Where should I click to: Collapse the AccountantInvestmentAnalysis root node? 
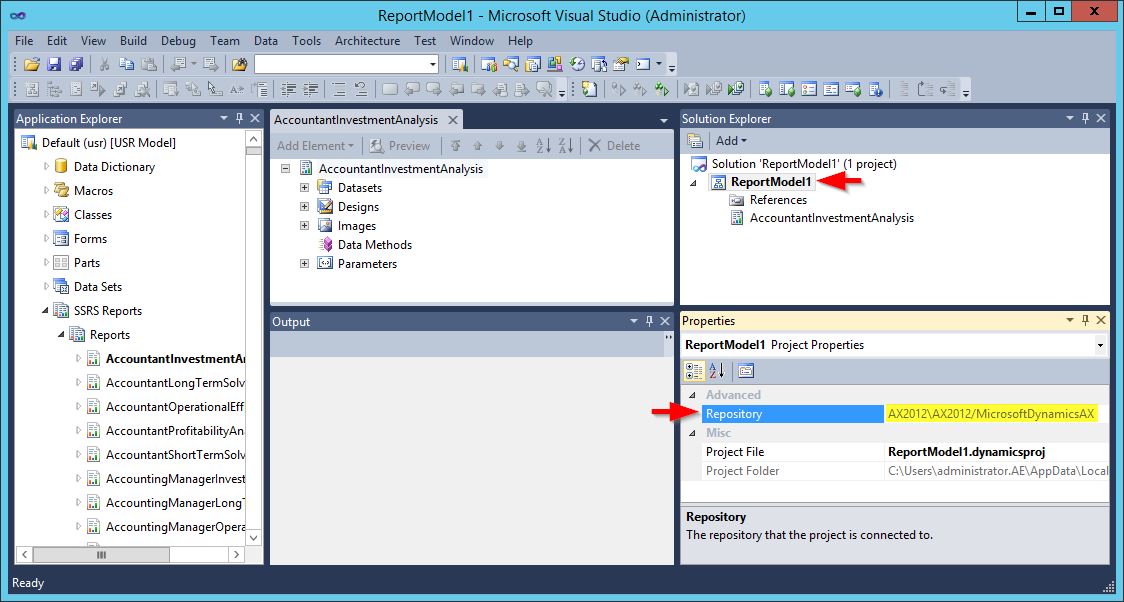285,169
